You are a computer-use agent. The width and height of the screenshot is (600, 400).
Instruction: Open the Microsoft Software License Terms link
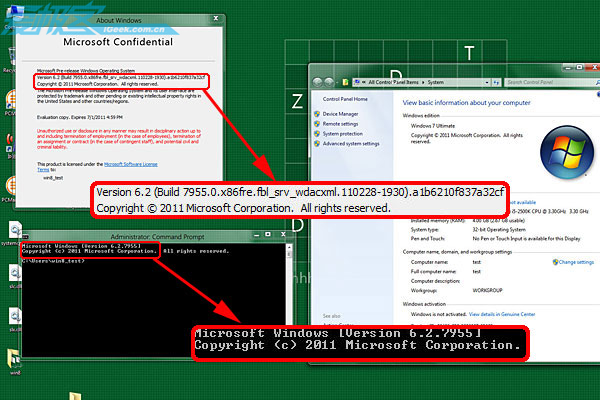click(130, 164)
